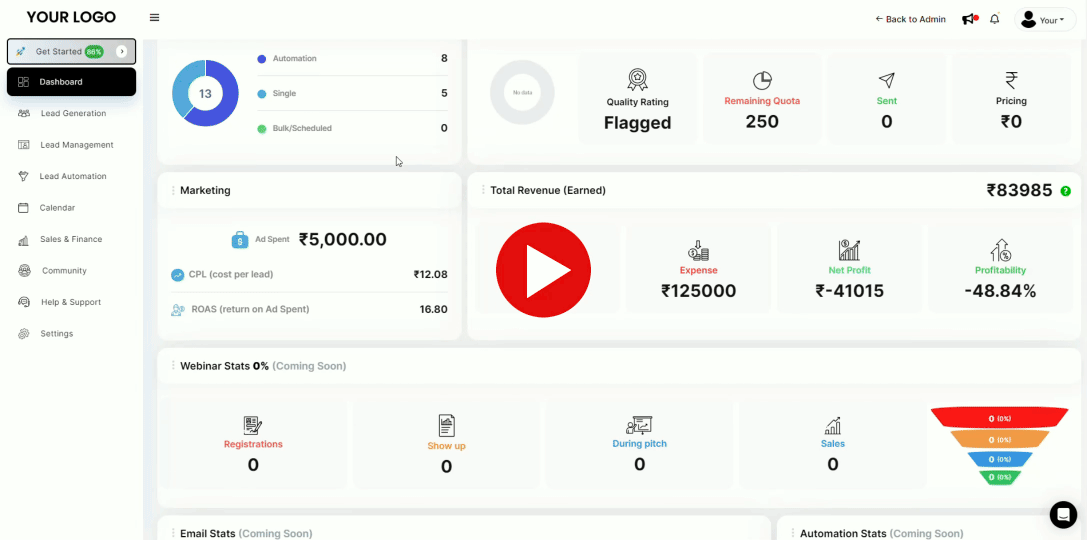Click the Remaining Quota pie icon
1087x540 pixels.
762,80
